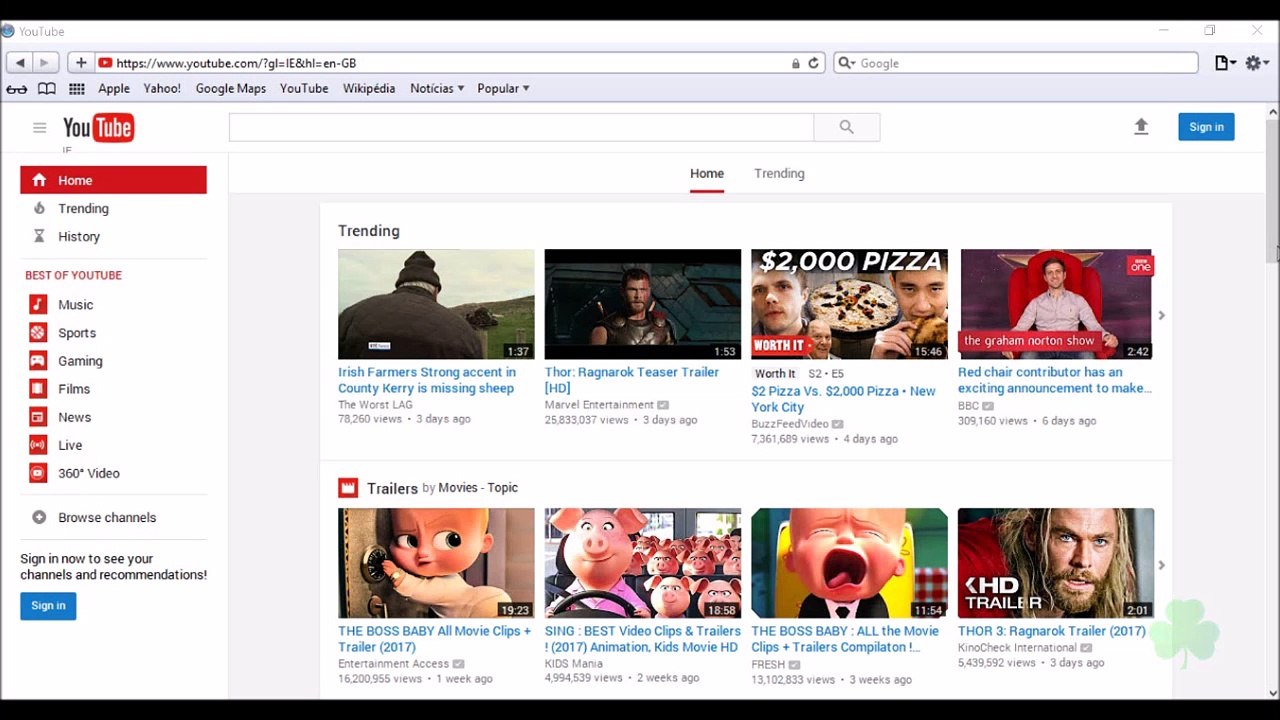Click inside the YouTube search field
Viewport: 1280px width, 720px height.
pyautogui.click(x=521, y=127)
